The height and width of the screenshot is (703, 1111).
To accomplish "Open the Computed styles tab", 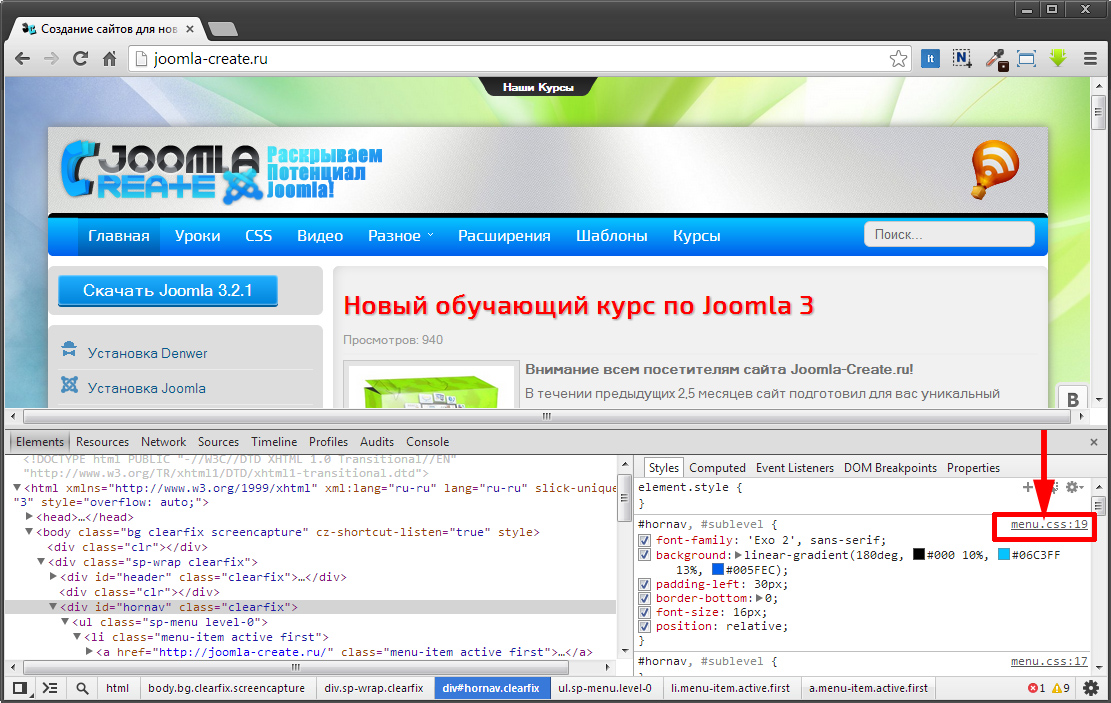I will pos(717,468).
